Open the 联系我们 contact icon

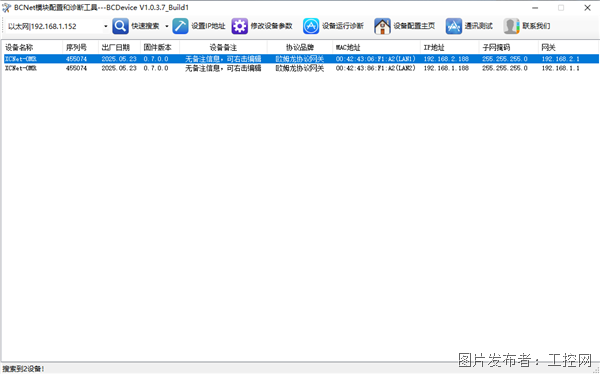(x=511, y=26)
